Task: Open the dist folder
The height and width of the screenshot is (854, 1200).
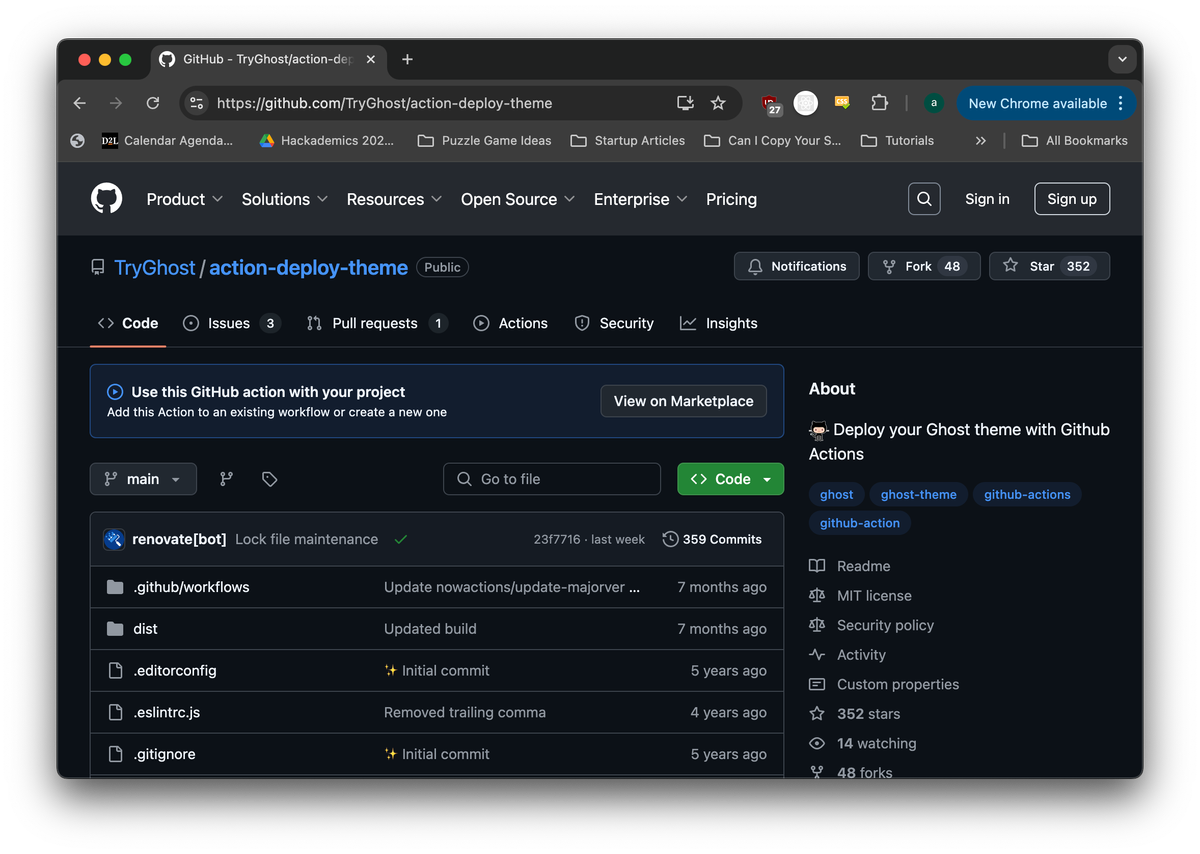Action: pos(145,629)
